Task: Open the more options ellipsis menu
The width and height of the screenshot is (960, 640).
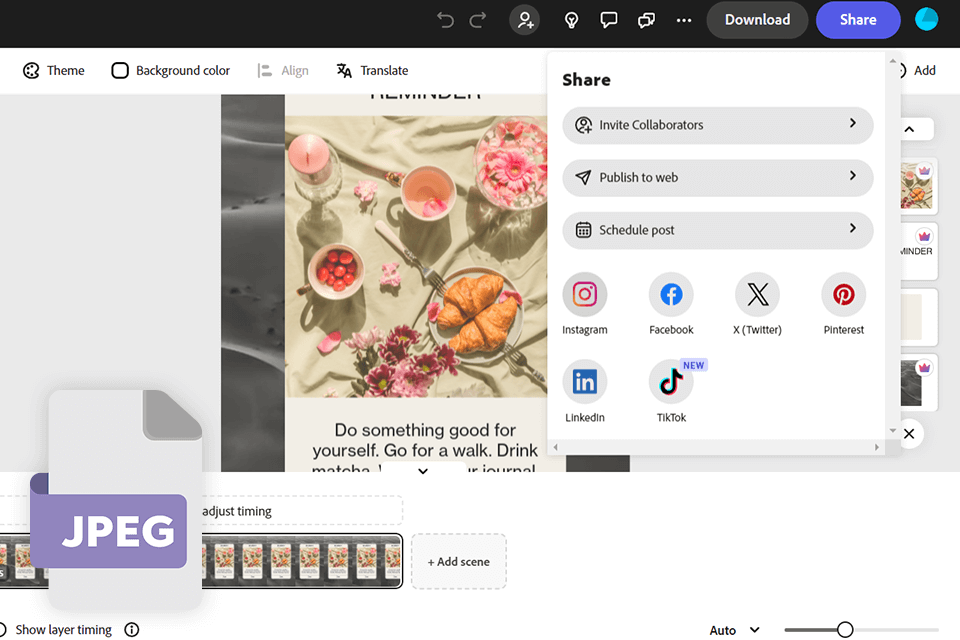Action: coord(684,20)
